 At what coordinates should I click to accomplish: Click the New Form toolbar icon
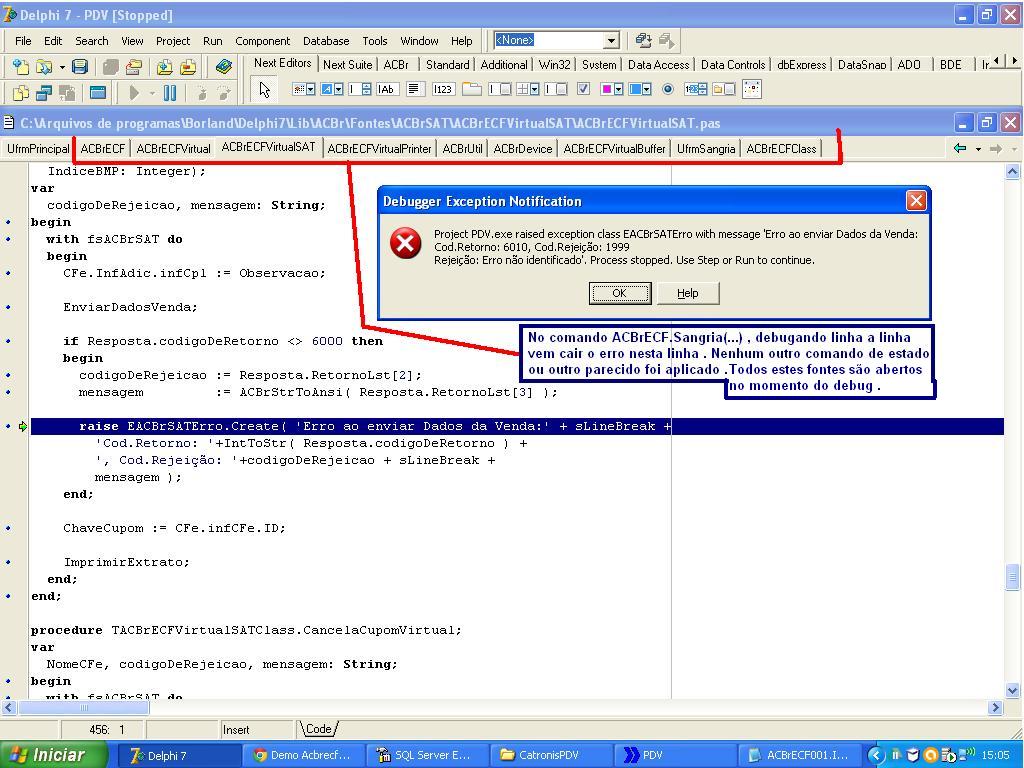[98, 93]
